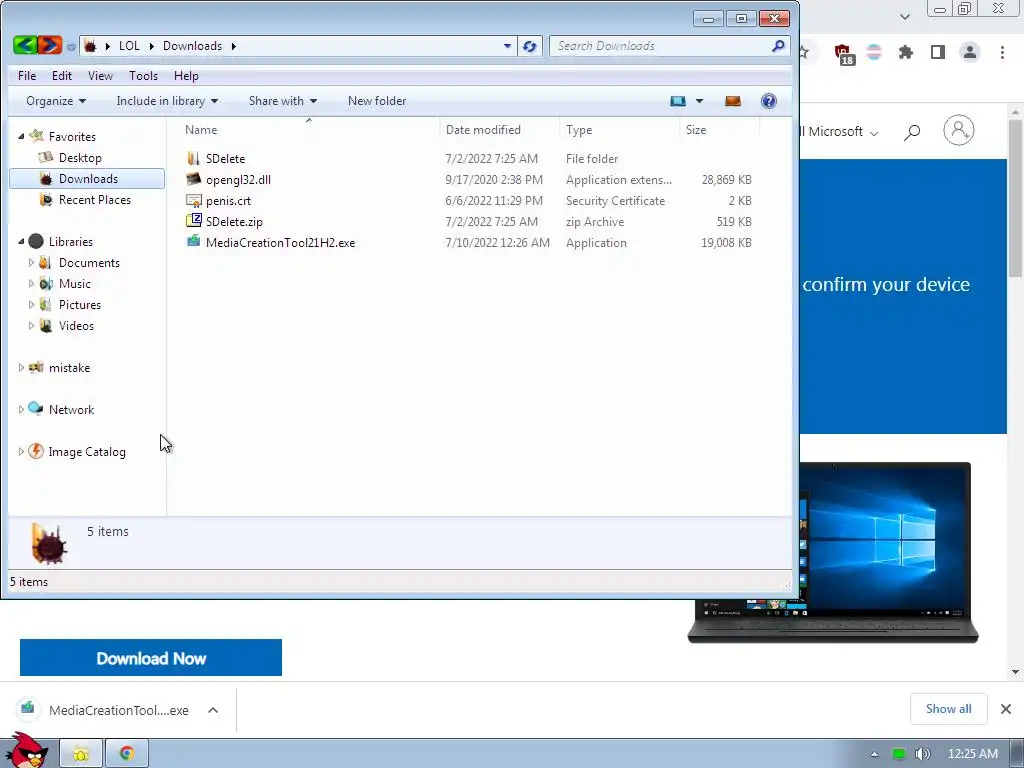
Task: Open the Include in library dropdown
Action: pyautogui.click(x=167, y=101)
